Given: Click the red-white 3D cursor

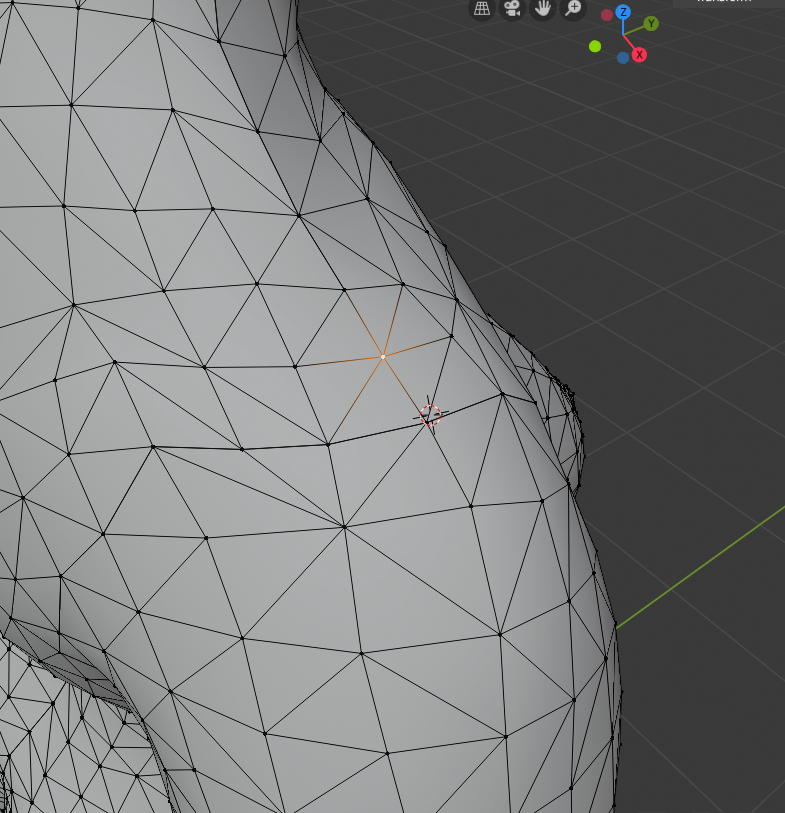Looking at the screenshot, I should [430, 415].
